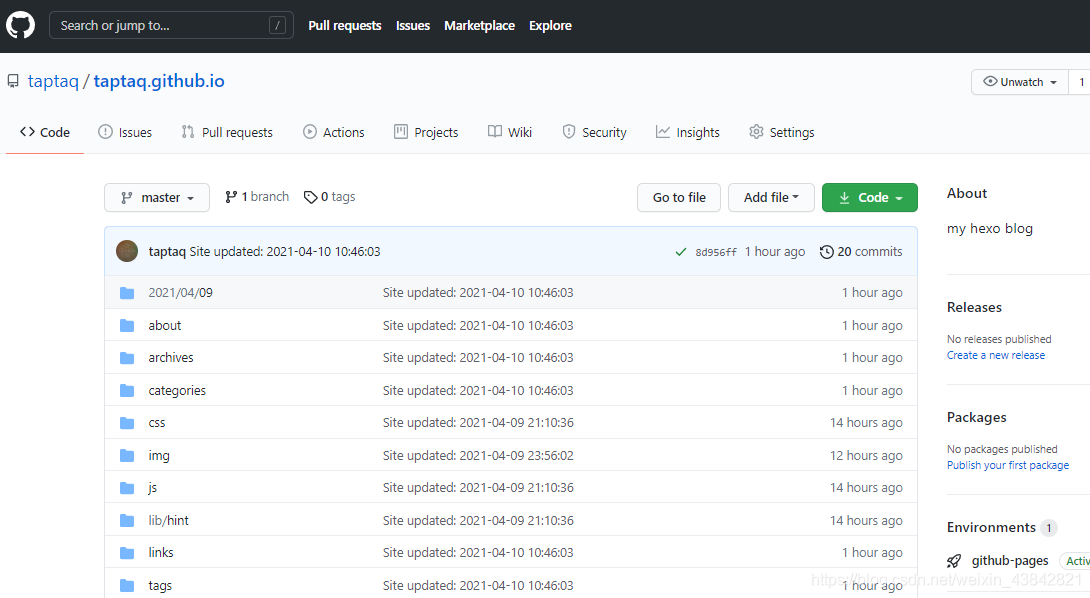The width and height of the screenshot is (1090, 598).
Task: Open the categories folder
Action: tap(177, 390)
